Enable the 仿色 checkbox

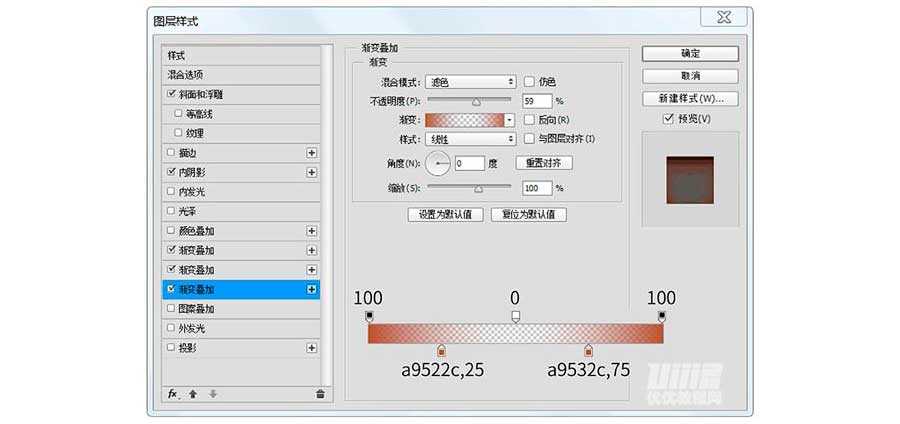530,82
